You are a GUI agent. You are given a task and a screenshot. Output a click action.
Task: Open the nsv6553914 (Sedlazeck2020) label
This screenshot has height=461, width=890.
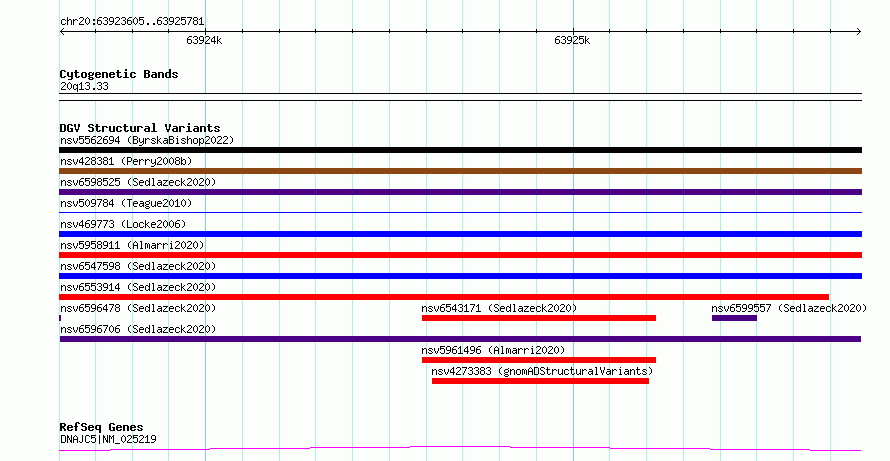click(138, 287)
